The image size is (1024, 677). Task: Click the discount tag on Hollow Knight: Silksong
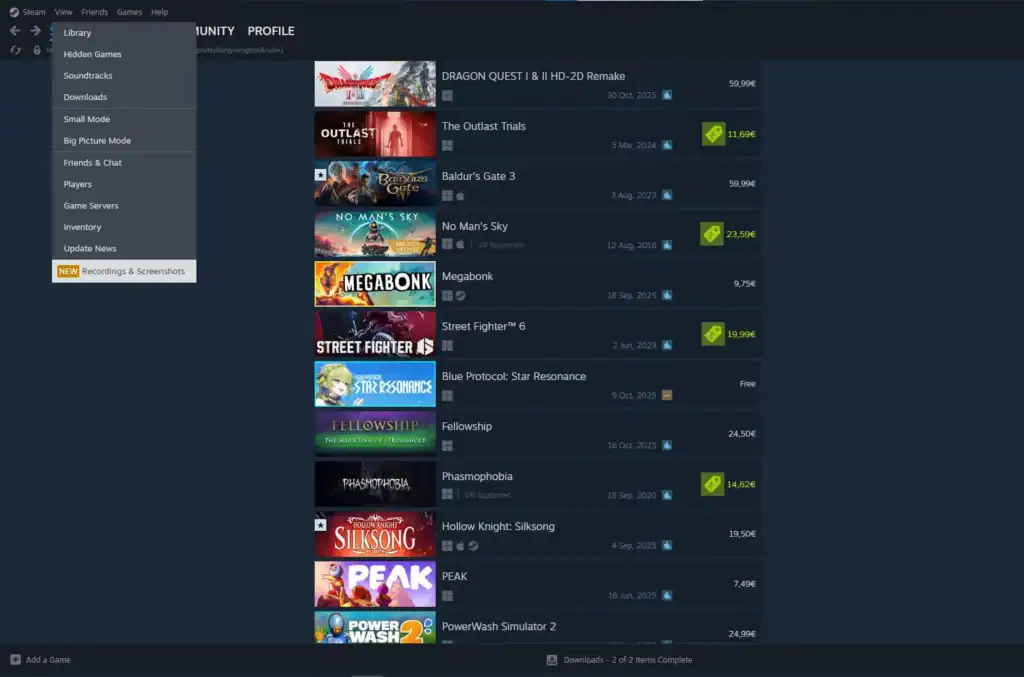713,535
